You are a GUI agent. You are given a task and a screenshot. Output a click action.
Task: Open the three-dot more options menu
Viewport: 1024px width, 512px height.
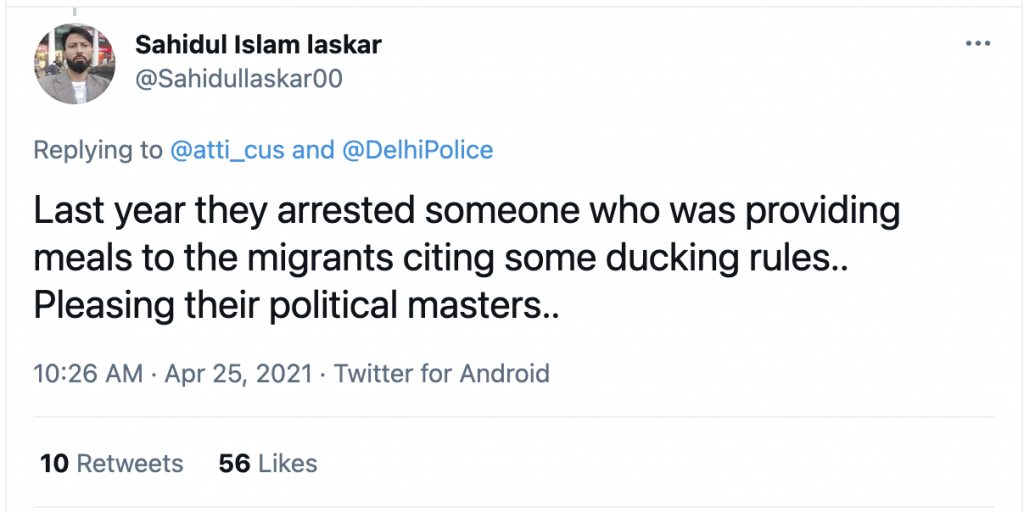coord(978,44)
